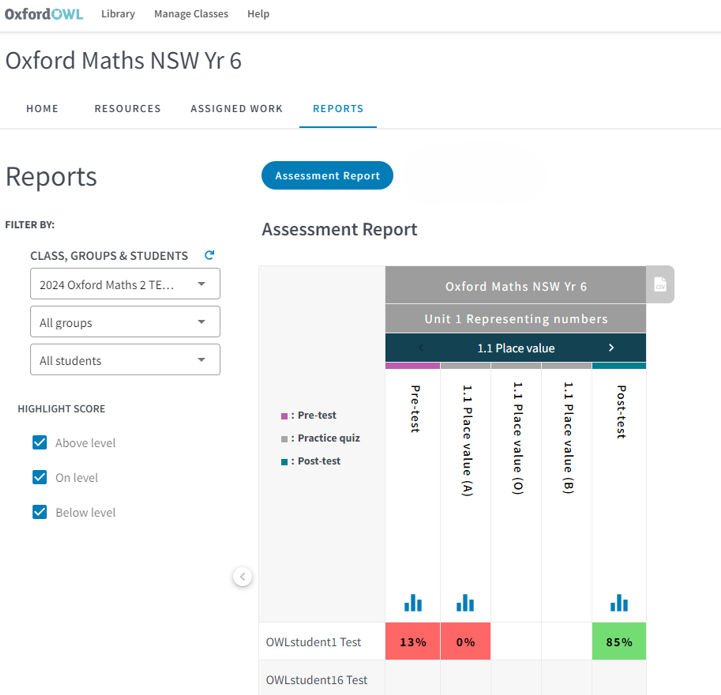The height and width of the screenshot is (695, 721).
Task: Open the Pre-test column bar chart icon
Action: pos(413,602)
